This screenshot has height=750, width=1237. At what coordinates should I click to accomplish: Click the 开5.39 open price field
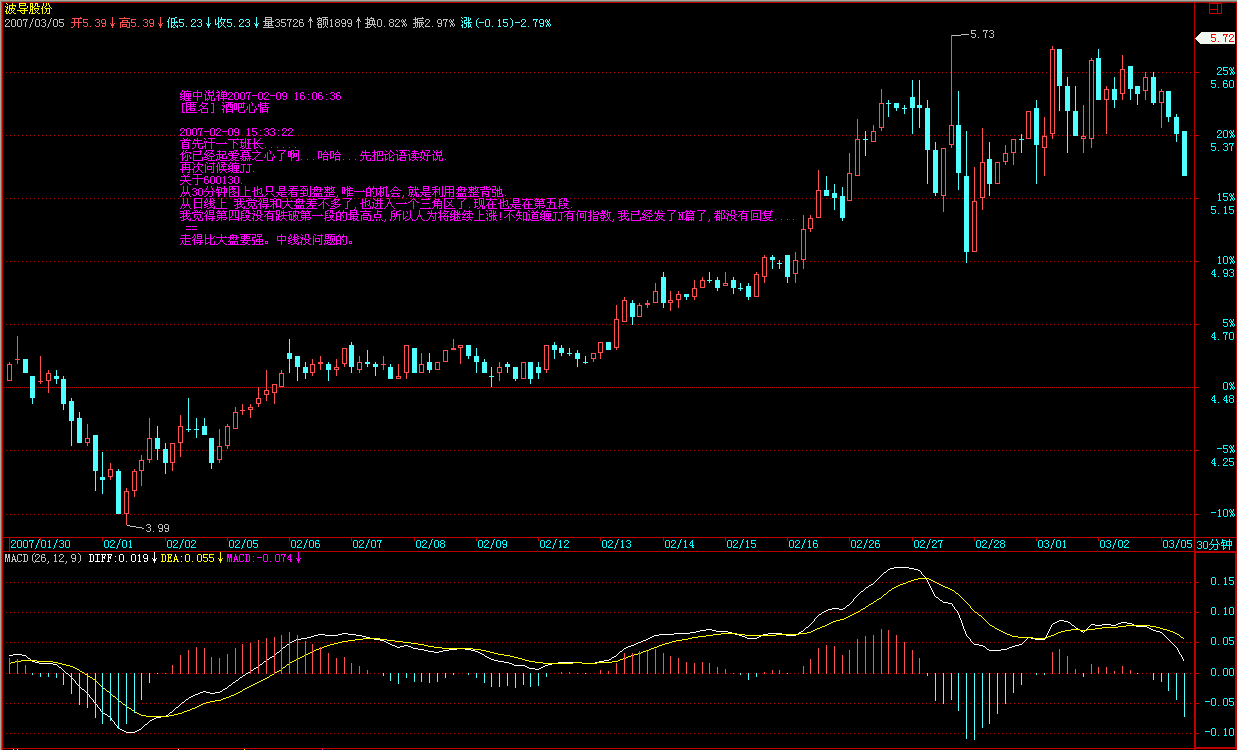(x=88, y=22)
